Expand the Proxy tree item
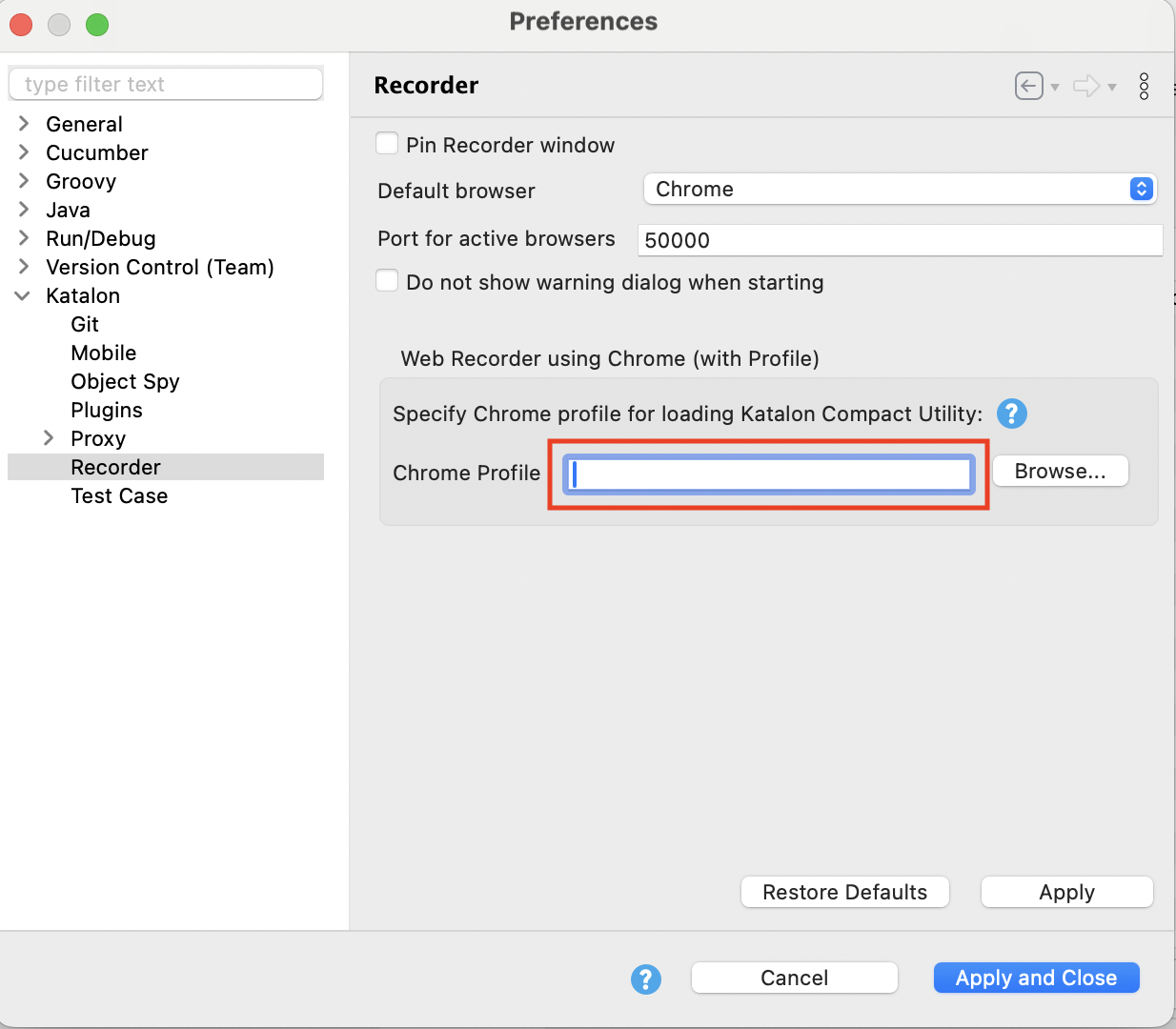The width and height of the screenshot is (1176, 1029). (50, 438)
